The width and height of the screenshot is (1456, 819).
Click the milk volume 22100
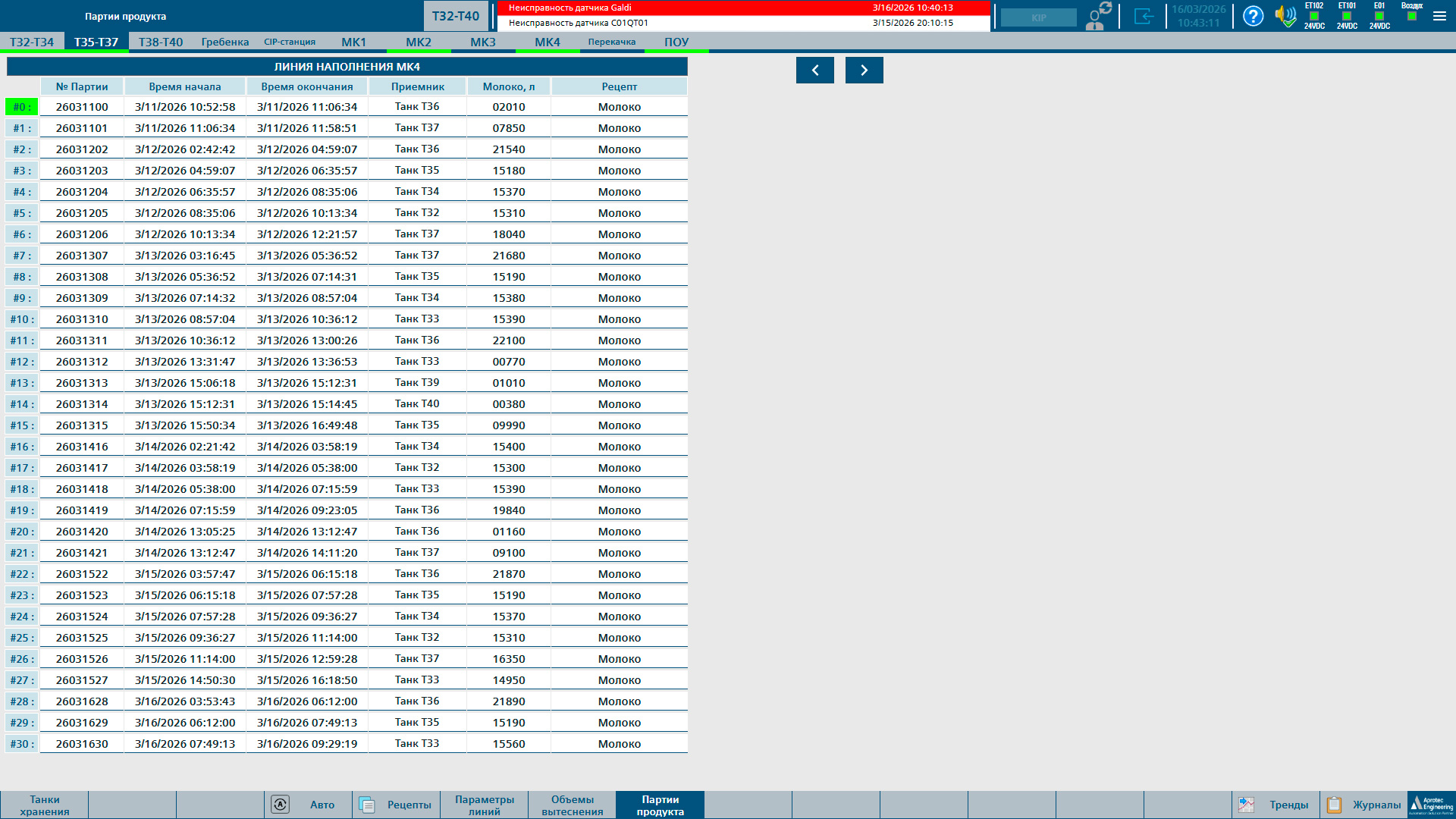point(509,340)
